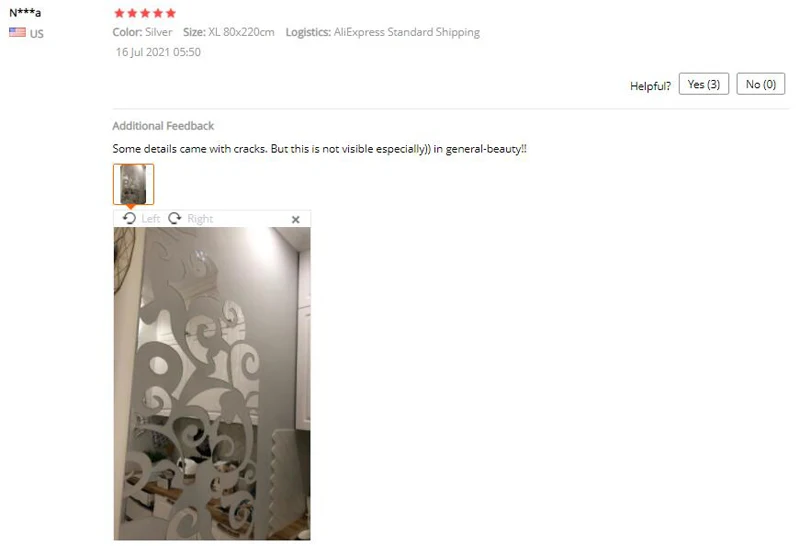Image resolution: width=800 pixels, height=546 pixels.
Task: Click the 'Right' rotation label
Action: (200, 219)
